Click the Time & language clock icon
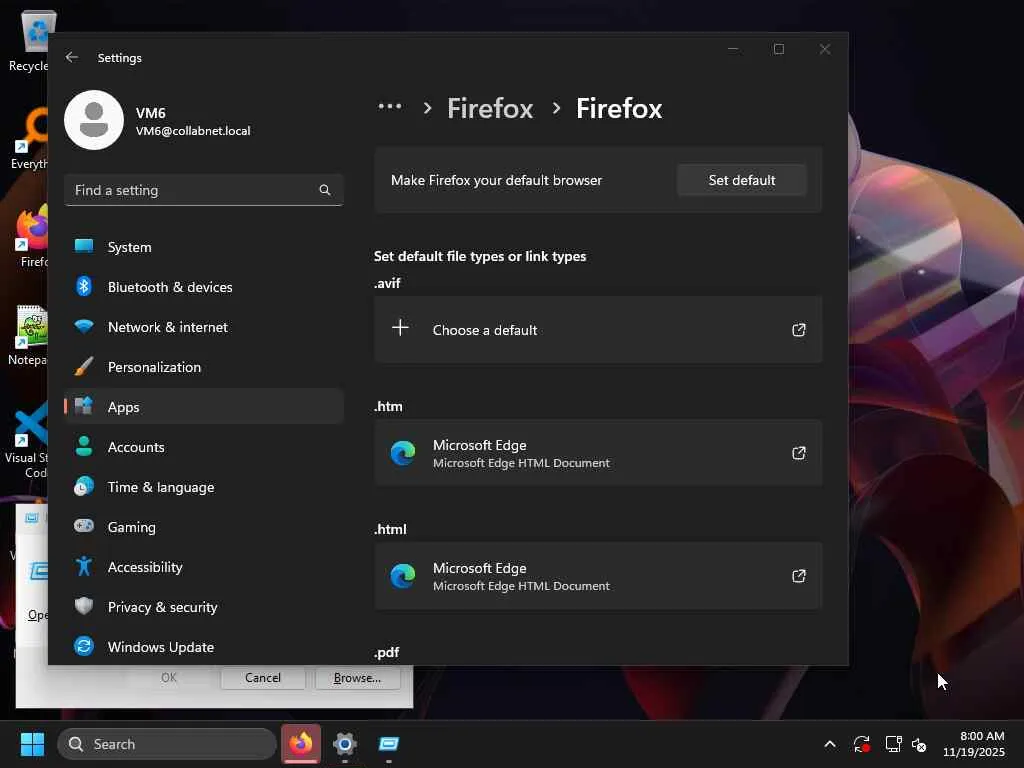The image size is (1024, 768). [x=84, y=487]
